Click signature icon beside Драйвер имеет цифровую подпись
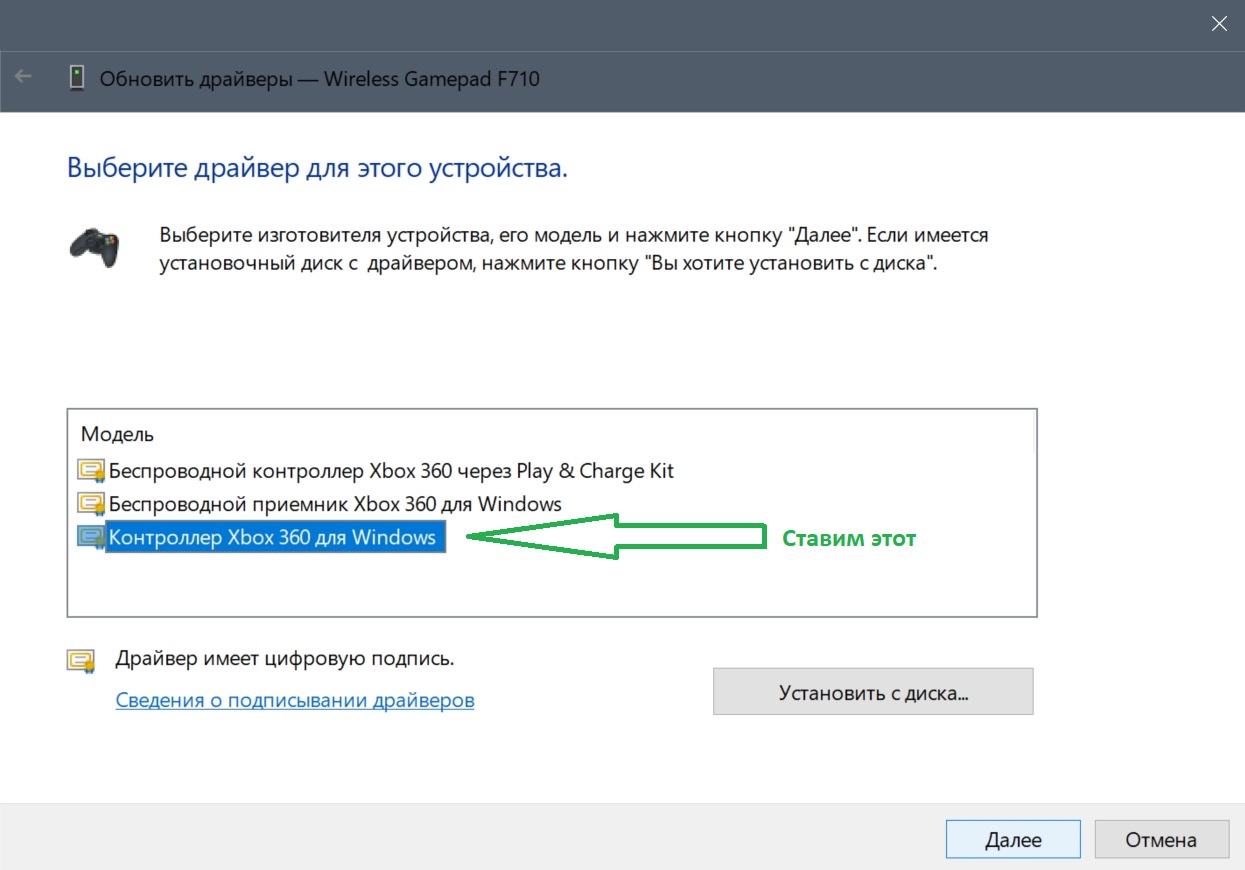Viewport: 1245px width, 870px height. pos(81,660)
